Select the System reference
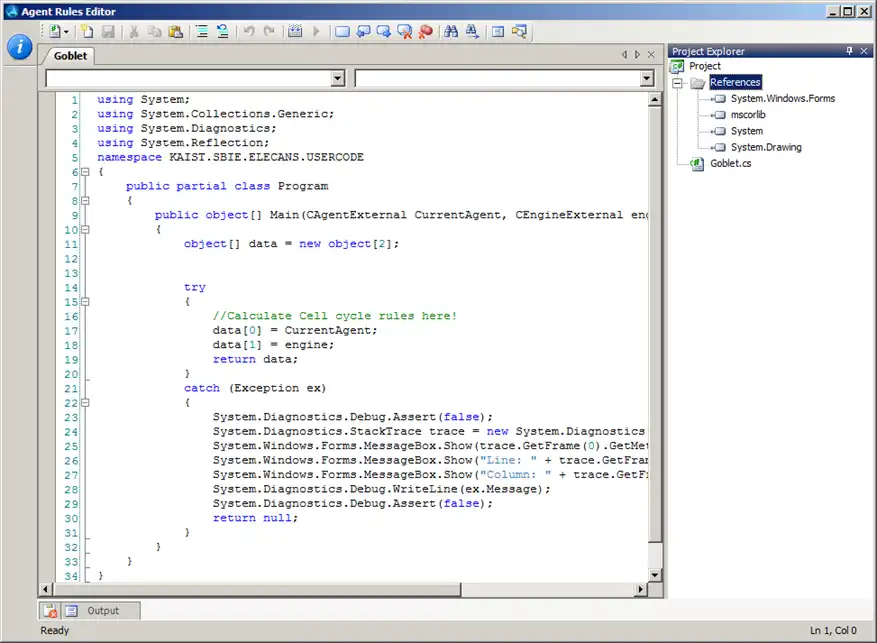 747,131
